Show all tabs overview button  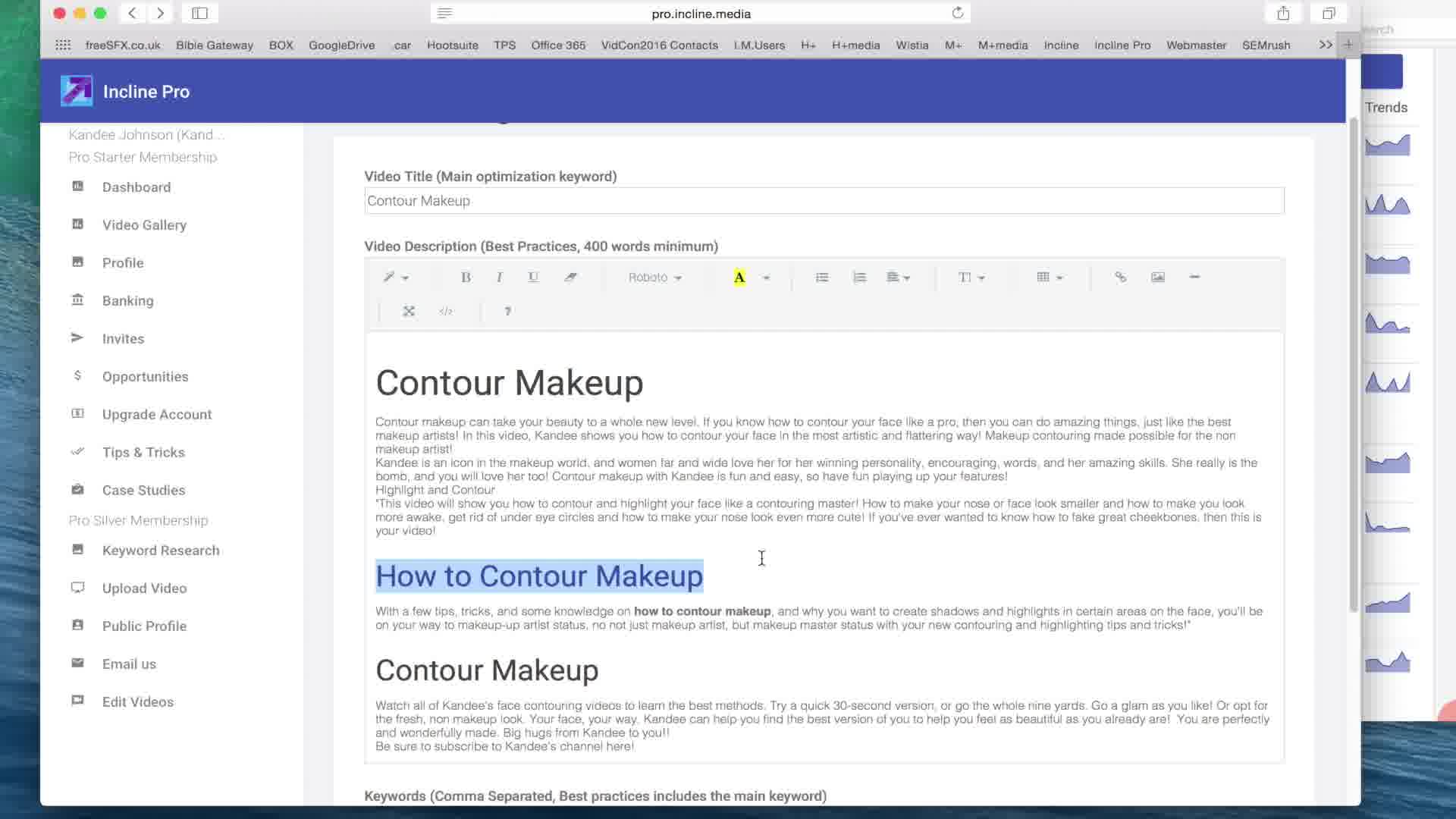pyautogui.click(x=1329, y=13)
